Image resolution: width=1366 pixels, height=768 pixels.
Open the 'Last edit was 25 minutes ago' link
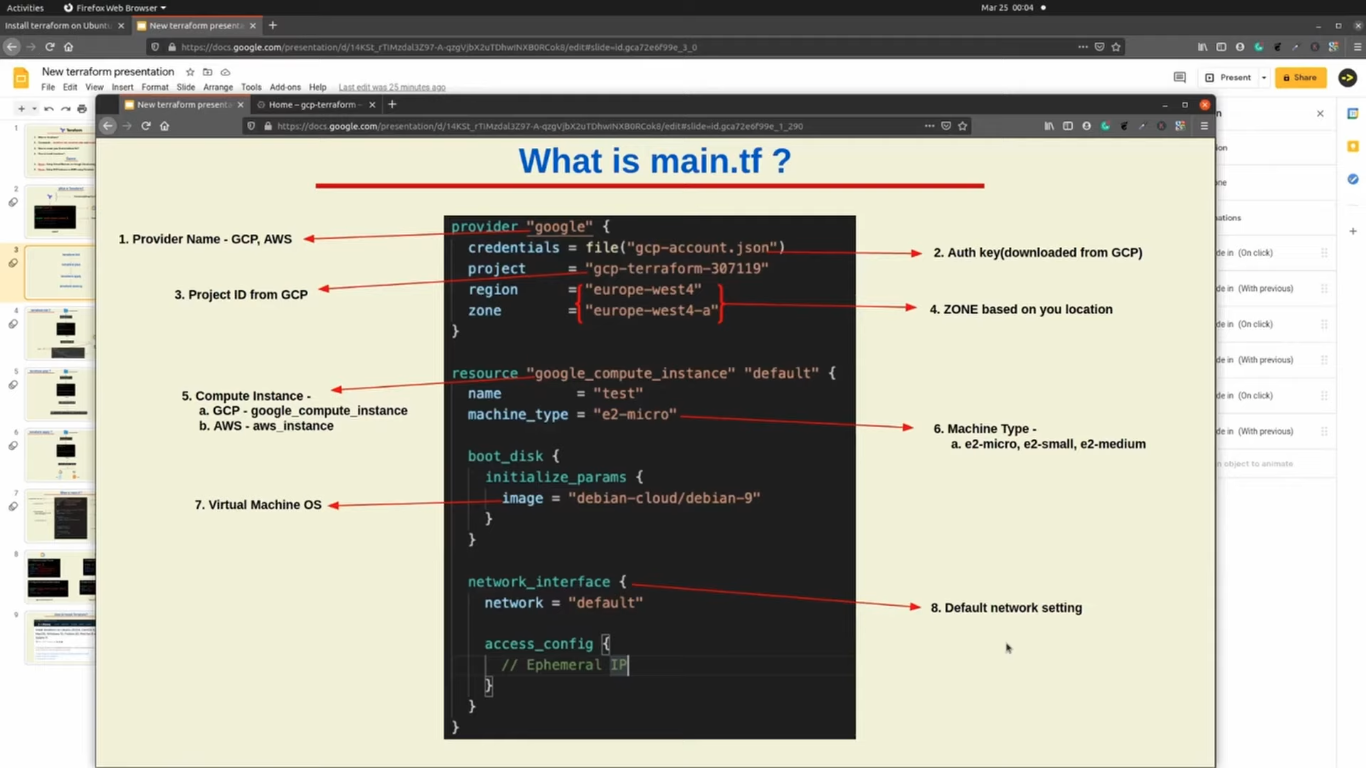(x=392, y=87)
